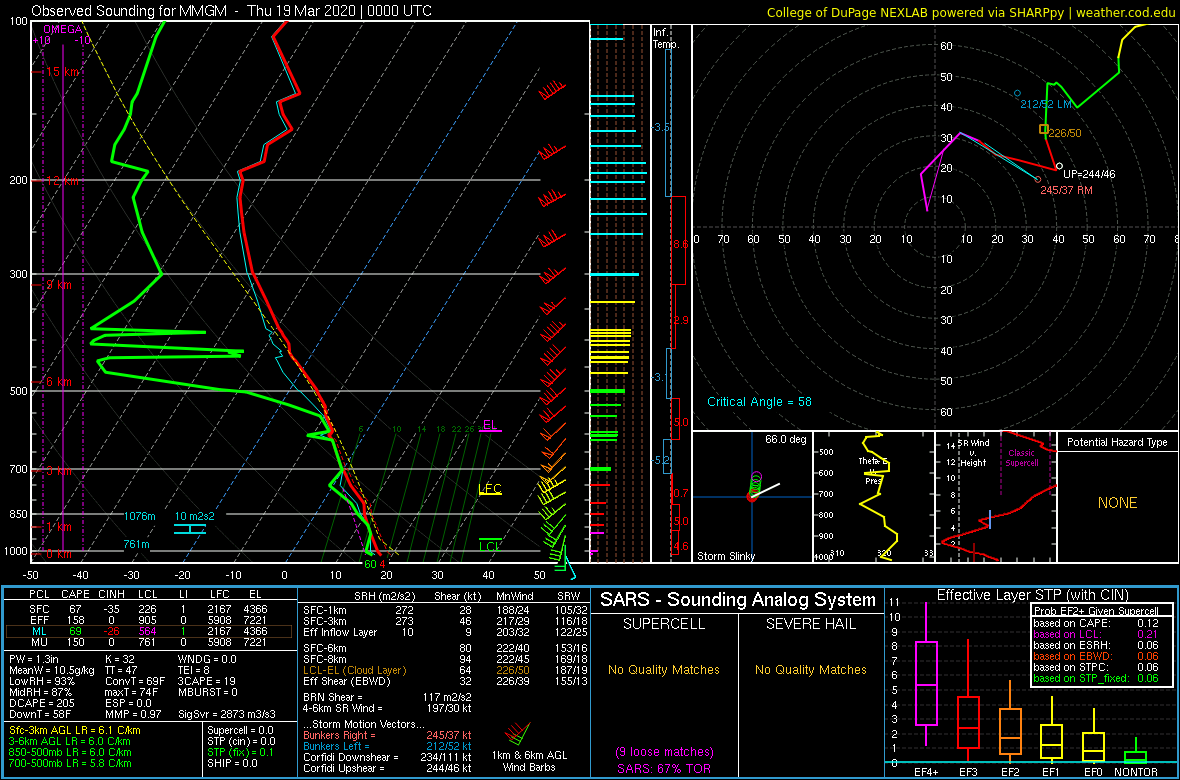Select the MU parcel row
Screen dimensions: 1180x780
pyautogui.click(x=149, y=641)
